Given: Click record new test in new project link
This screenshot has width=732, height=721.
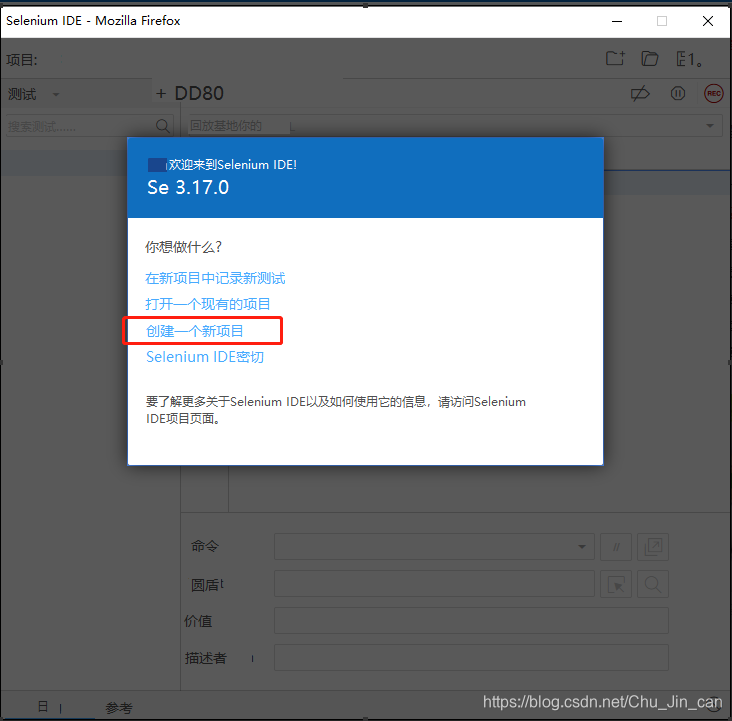Looking at the screenshot, I should [215, 278].
